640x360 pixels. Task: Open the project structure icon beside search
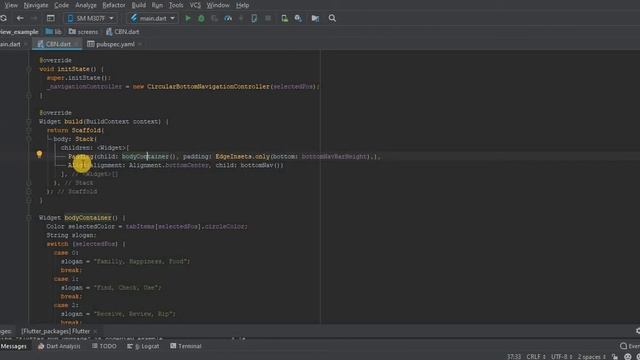[x=315, y=18]
